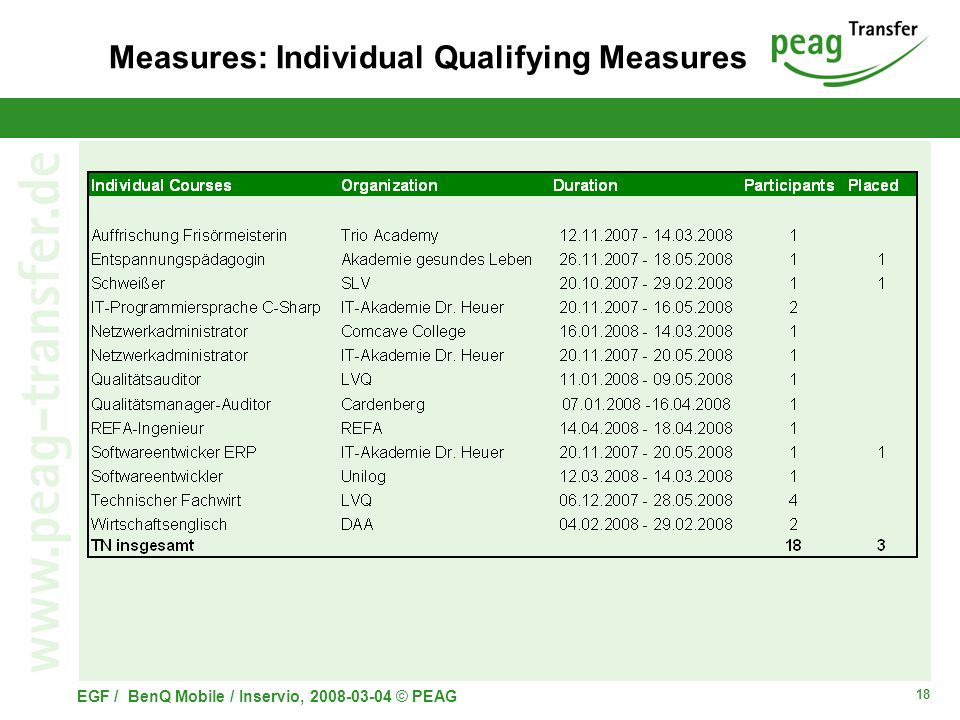960x720 pixels.
Task: Select duration '11.01.2008 - 09.05.2008'
Action: 645,380
